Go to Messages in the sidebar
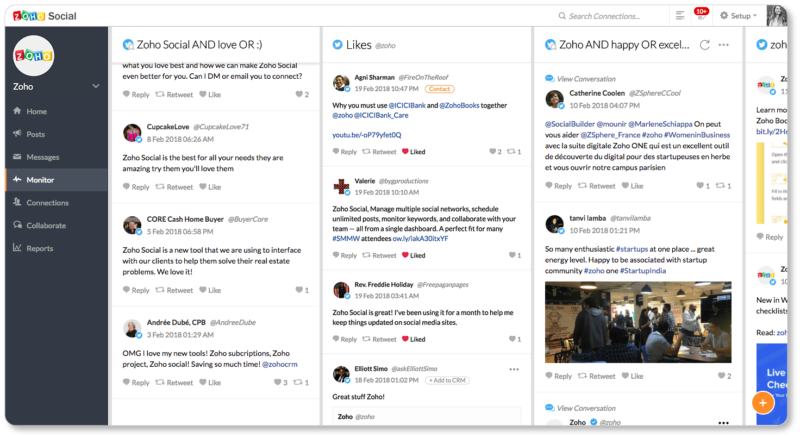Viewport: 800px width, 438px height. pyautogui.click(x=42, y=157)
